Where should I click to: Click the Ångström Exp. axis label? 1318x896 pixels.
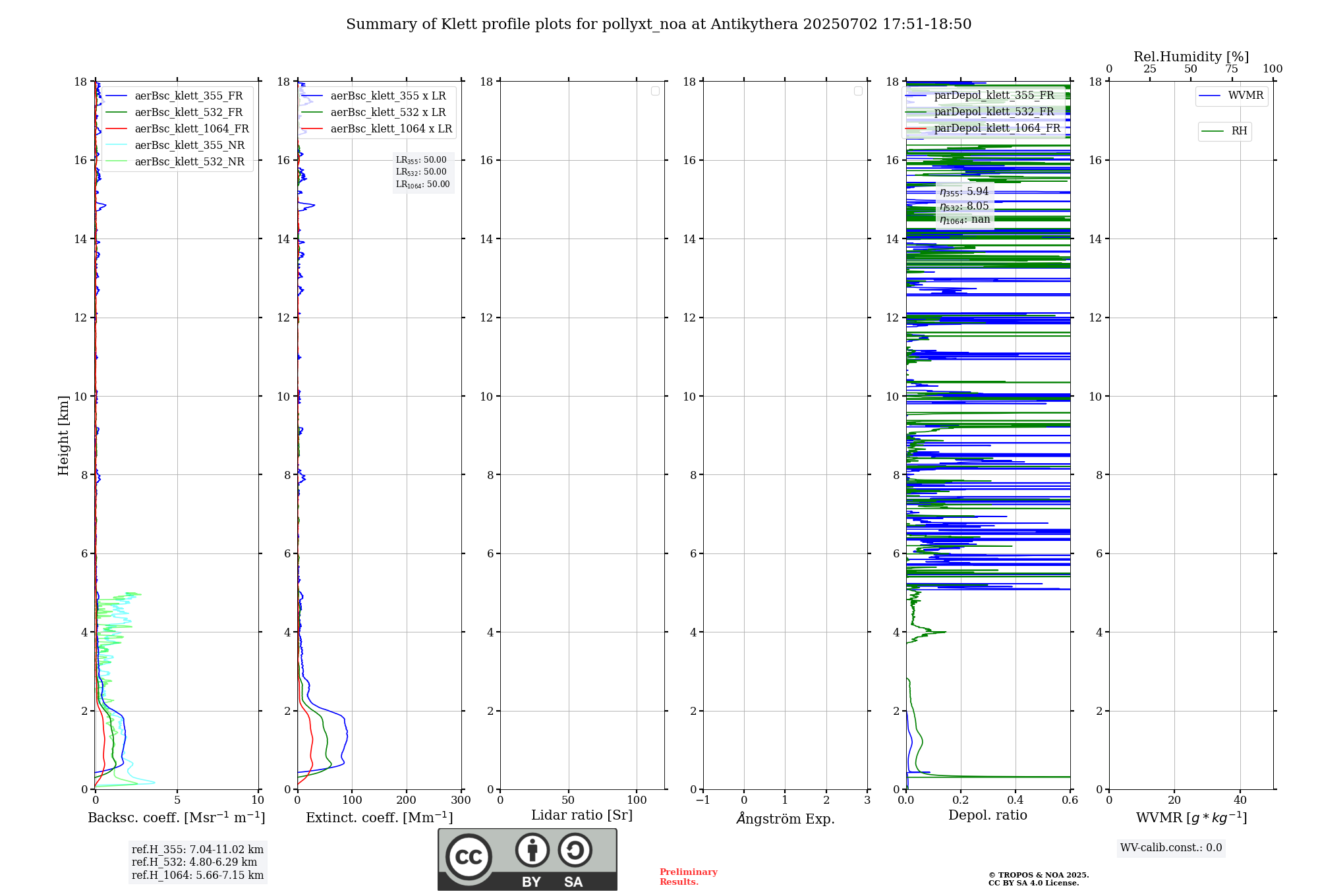785,818
